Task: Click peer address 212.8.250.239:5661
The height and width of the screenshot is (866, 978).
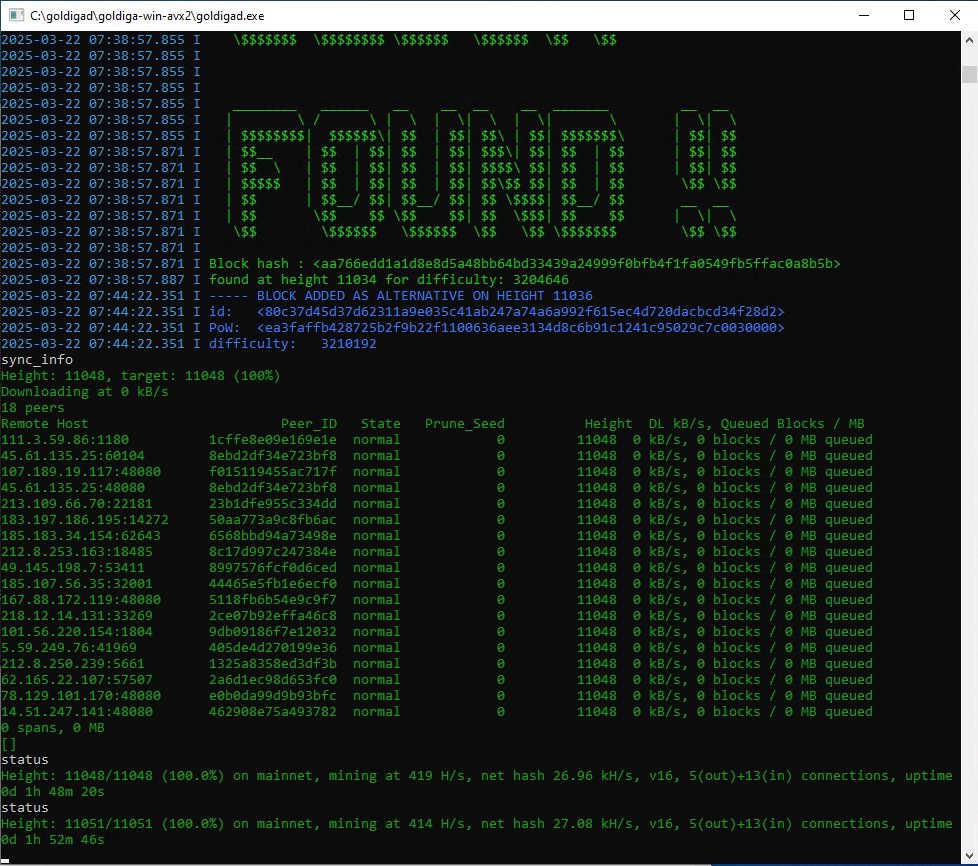Action: (73, 664)
